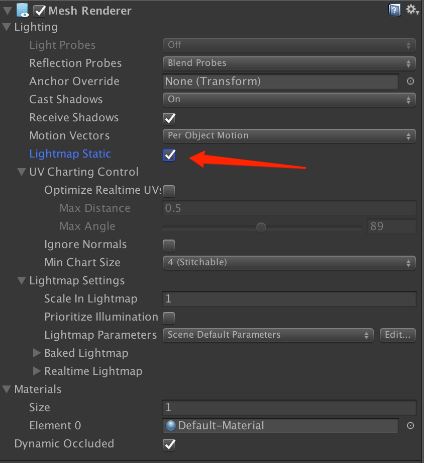Click the Scale In Lightmap input field
The width and height of the screenshot is (424, 463).
pos(289,299)
